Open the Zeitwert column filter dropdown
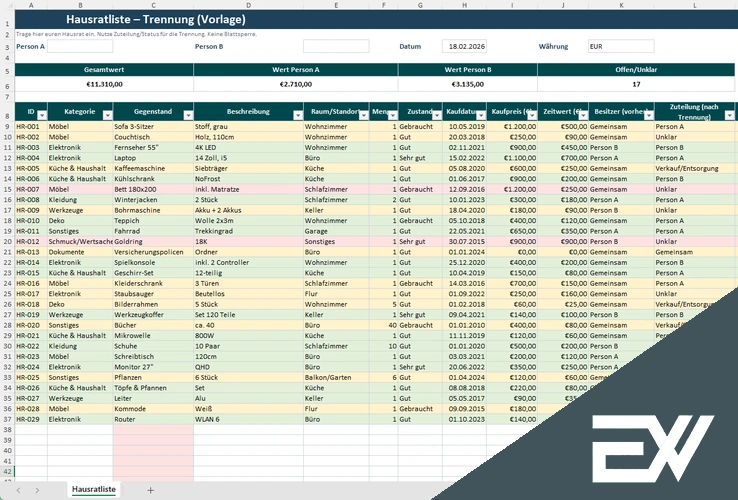 [x=583, y=115]
